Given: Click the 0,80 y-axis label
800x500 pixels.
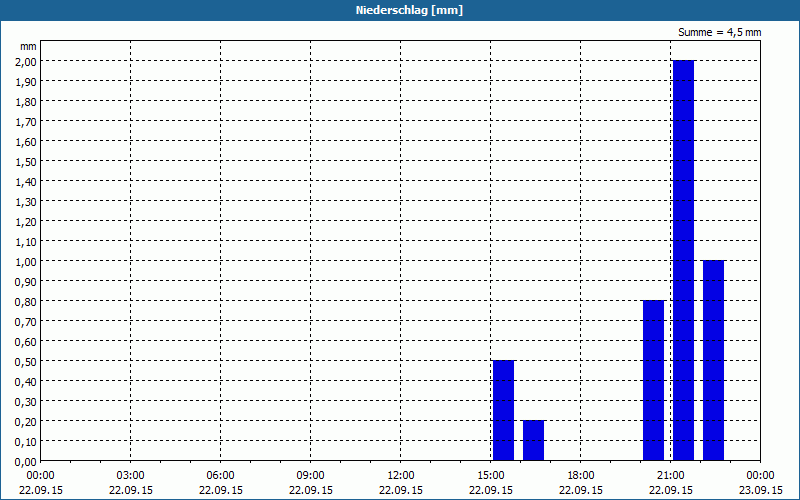Looking at the screenshot, I should click(x=26, y=302).
